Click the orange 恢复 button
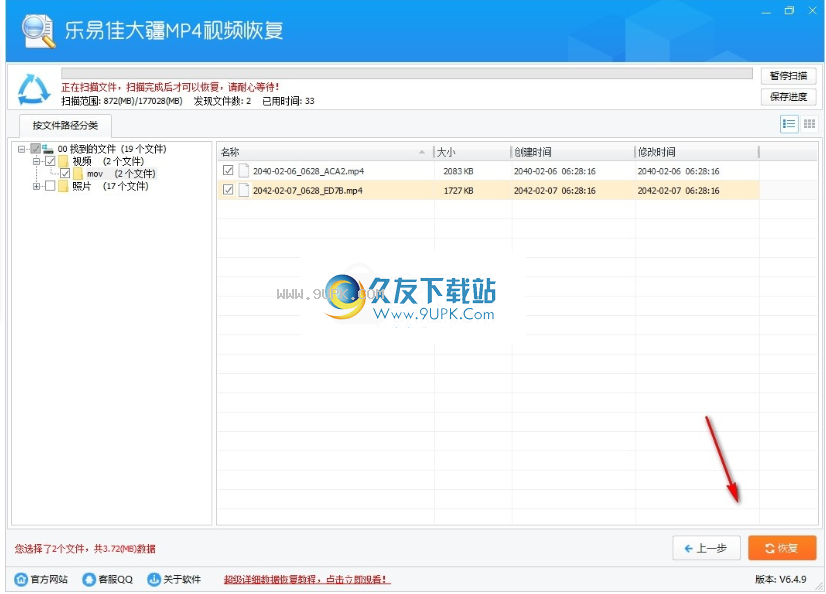Image resolution: width=826 pixels, height=594 pixels. [782, 549]
